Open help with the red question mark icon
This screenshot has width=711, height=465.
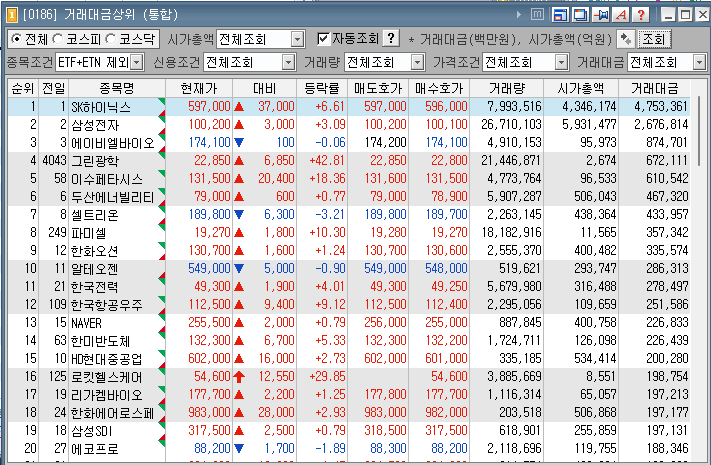[x=641, y=15]
